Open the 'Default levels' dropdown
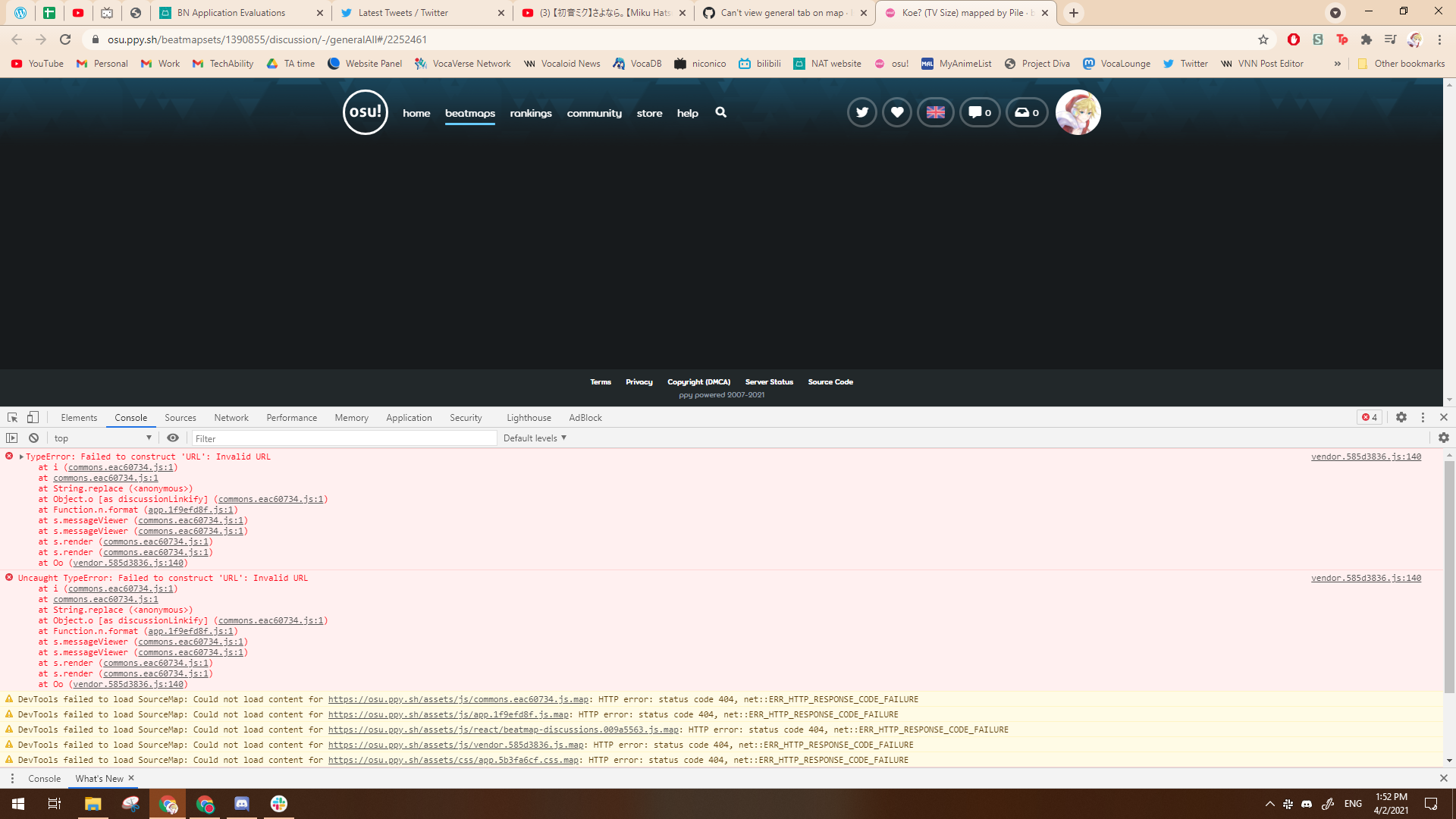The height and width of the screenshot is (819, 1456). coord(534,438)
